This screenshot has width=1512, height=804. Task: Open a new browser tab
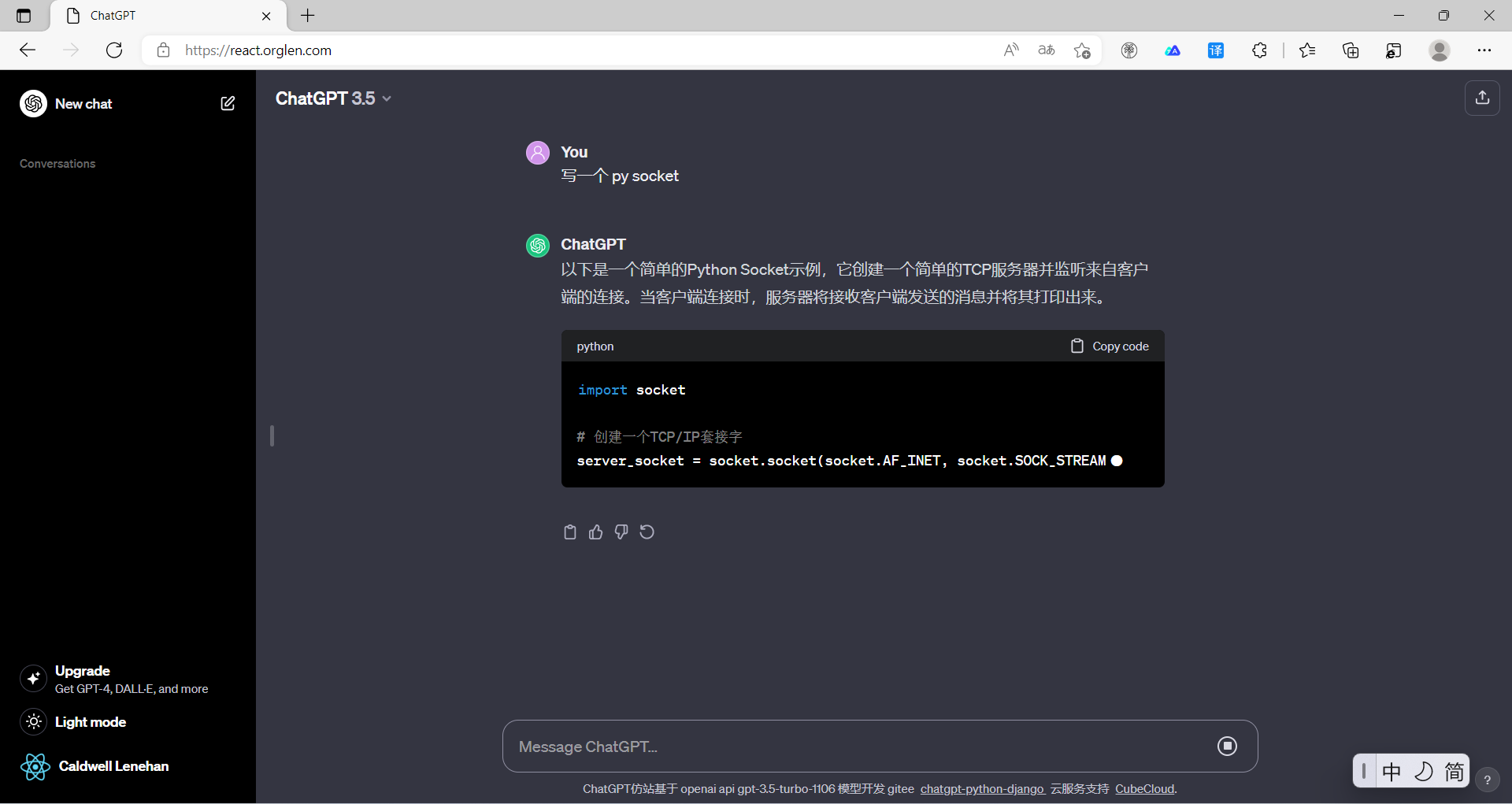(x=308, y=15)
